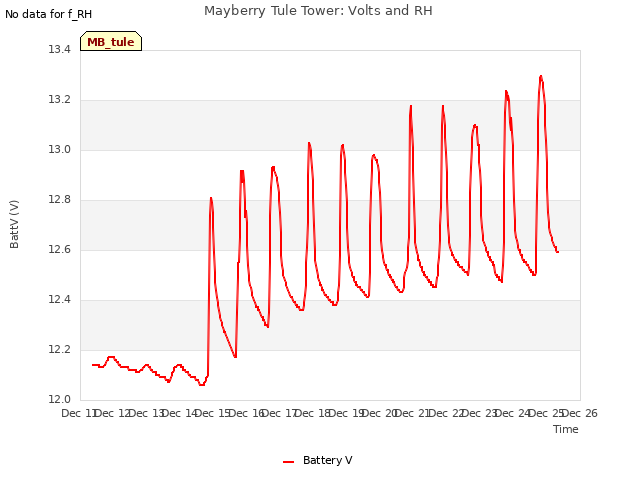Click the 12.6 y-axis tick label
The height and width of the screenshot is (480, 640).
(59, 250)
